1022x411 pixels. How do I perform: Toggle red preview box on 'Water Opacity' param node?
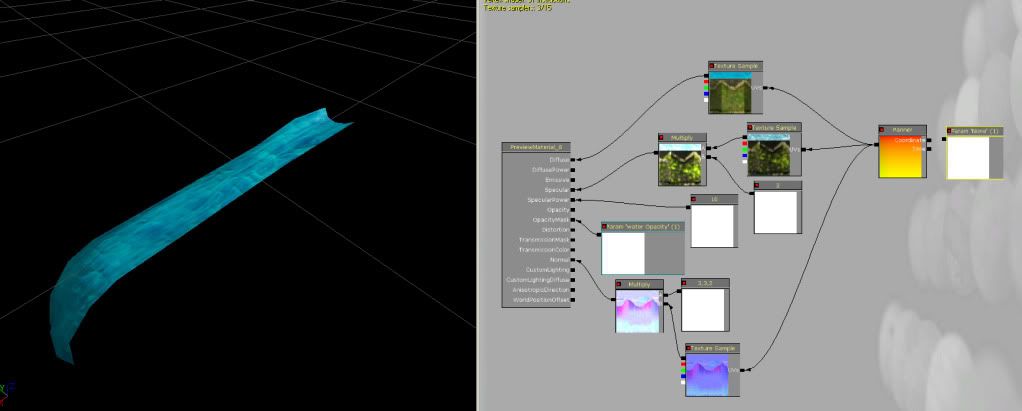tap(604, 227)
